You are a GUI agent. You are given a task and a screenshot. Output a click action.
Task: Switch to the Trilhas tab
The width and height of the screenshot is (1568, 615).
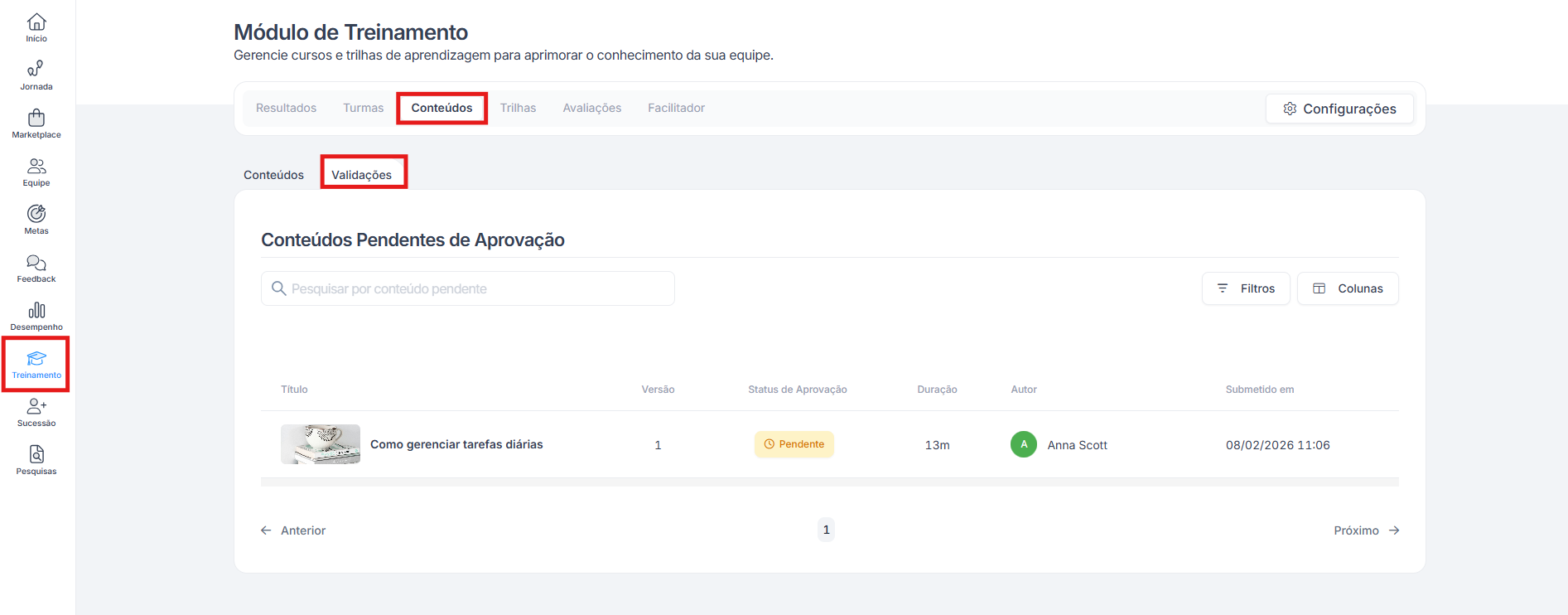518,108
